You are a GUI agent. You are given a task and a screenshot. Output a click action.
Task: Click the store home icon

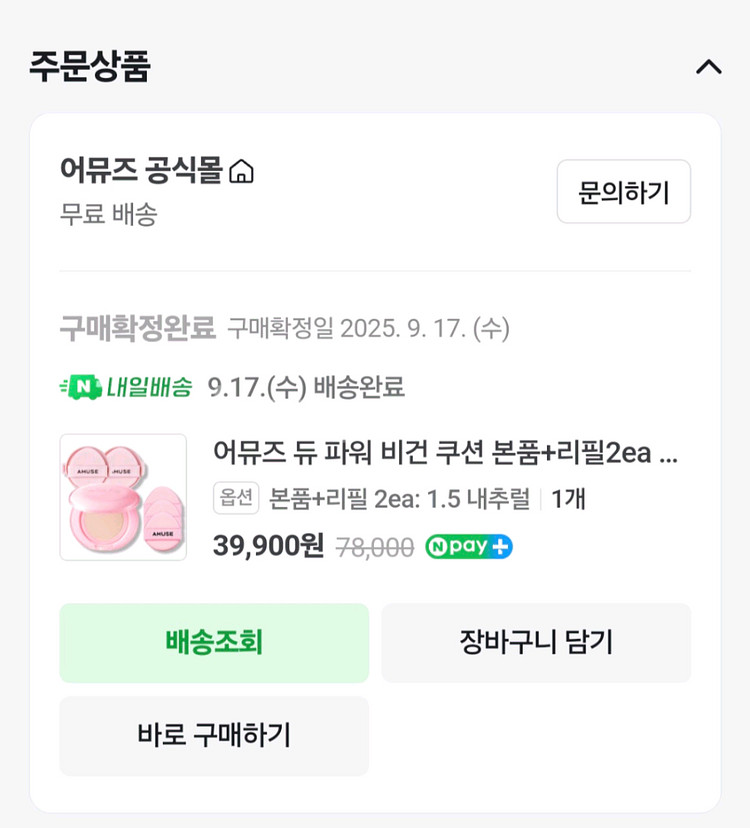tap(241, 173)
